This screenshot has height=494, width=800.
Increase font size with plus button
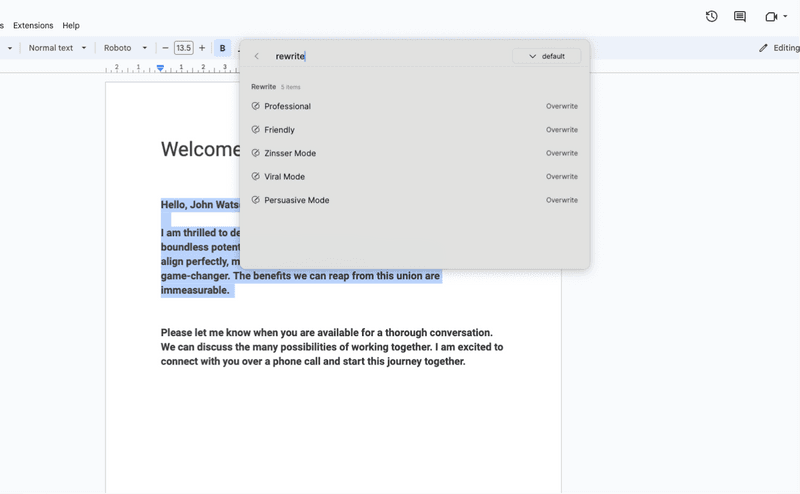pos(202,48)
